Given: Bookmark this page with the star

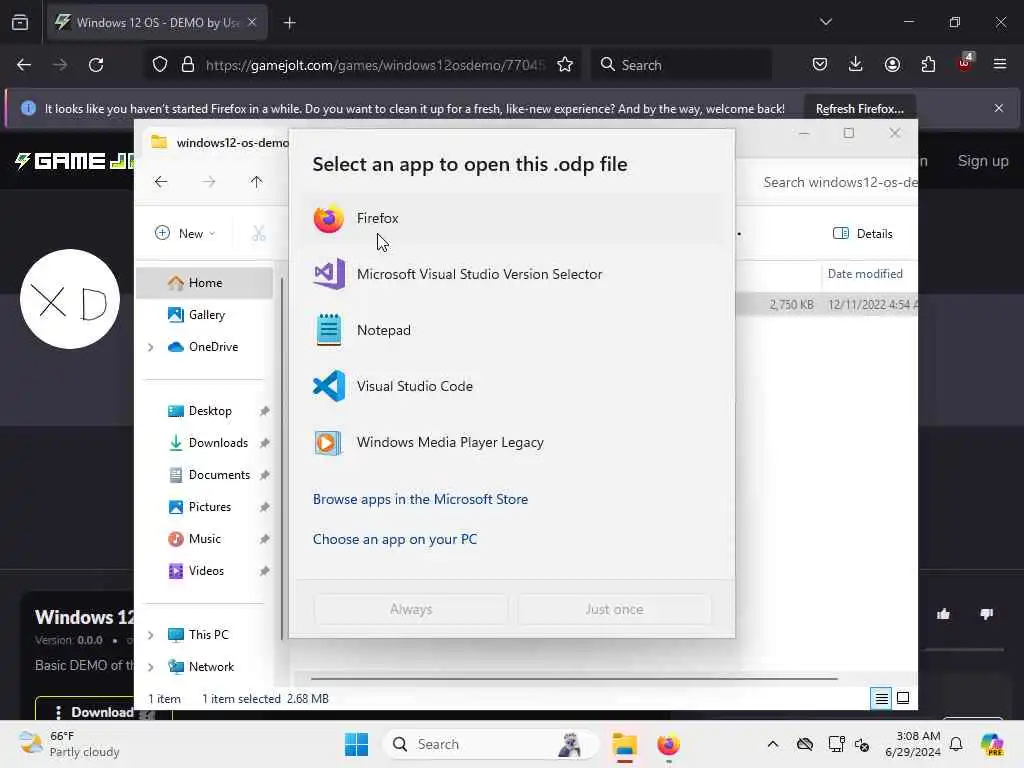Looking at the screenshot, I should (565, 65).
